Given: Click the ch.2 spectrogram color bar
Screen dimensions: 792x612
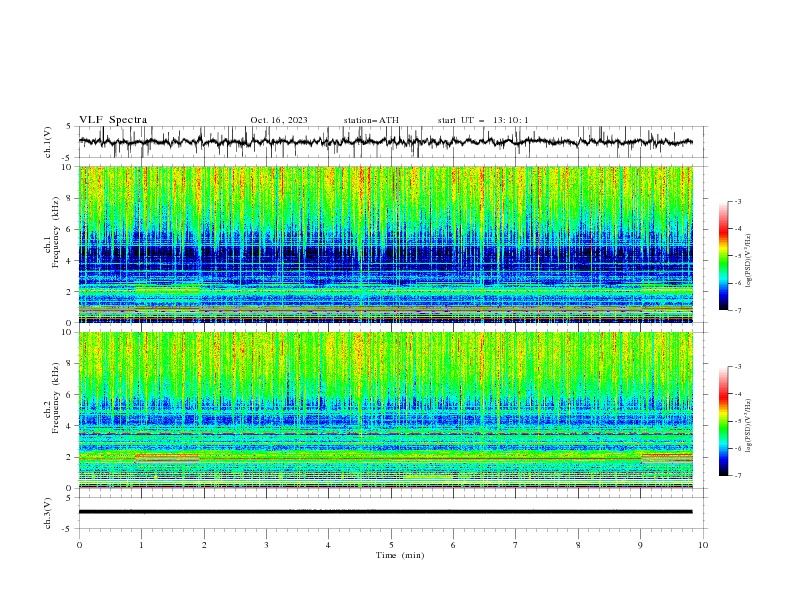Looking at the screenshot, I should (723, 421).
